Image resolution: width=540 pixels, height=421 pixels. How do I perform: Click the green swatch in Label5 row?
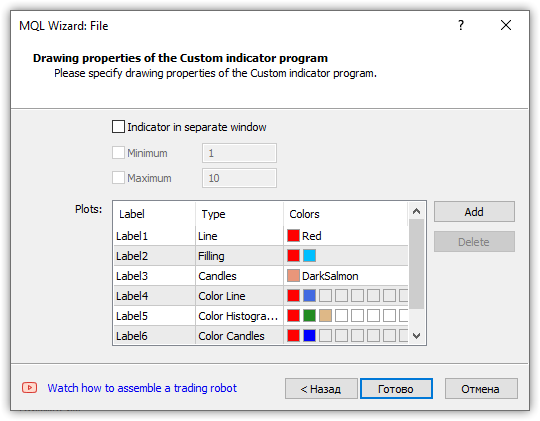[x=309, y=316]
